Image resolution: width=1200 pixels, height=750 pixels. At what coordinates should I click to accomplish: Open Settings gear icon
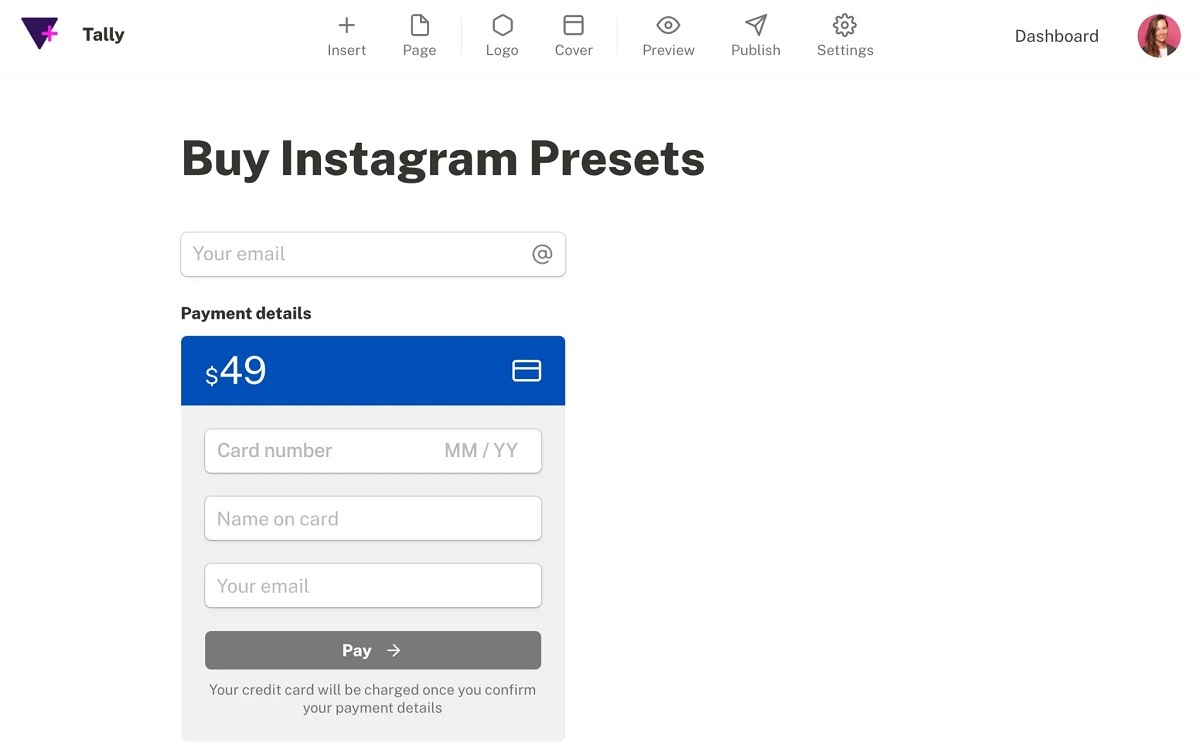tap(845, 25)
